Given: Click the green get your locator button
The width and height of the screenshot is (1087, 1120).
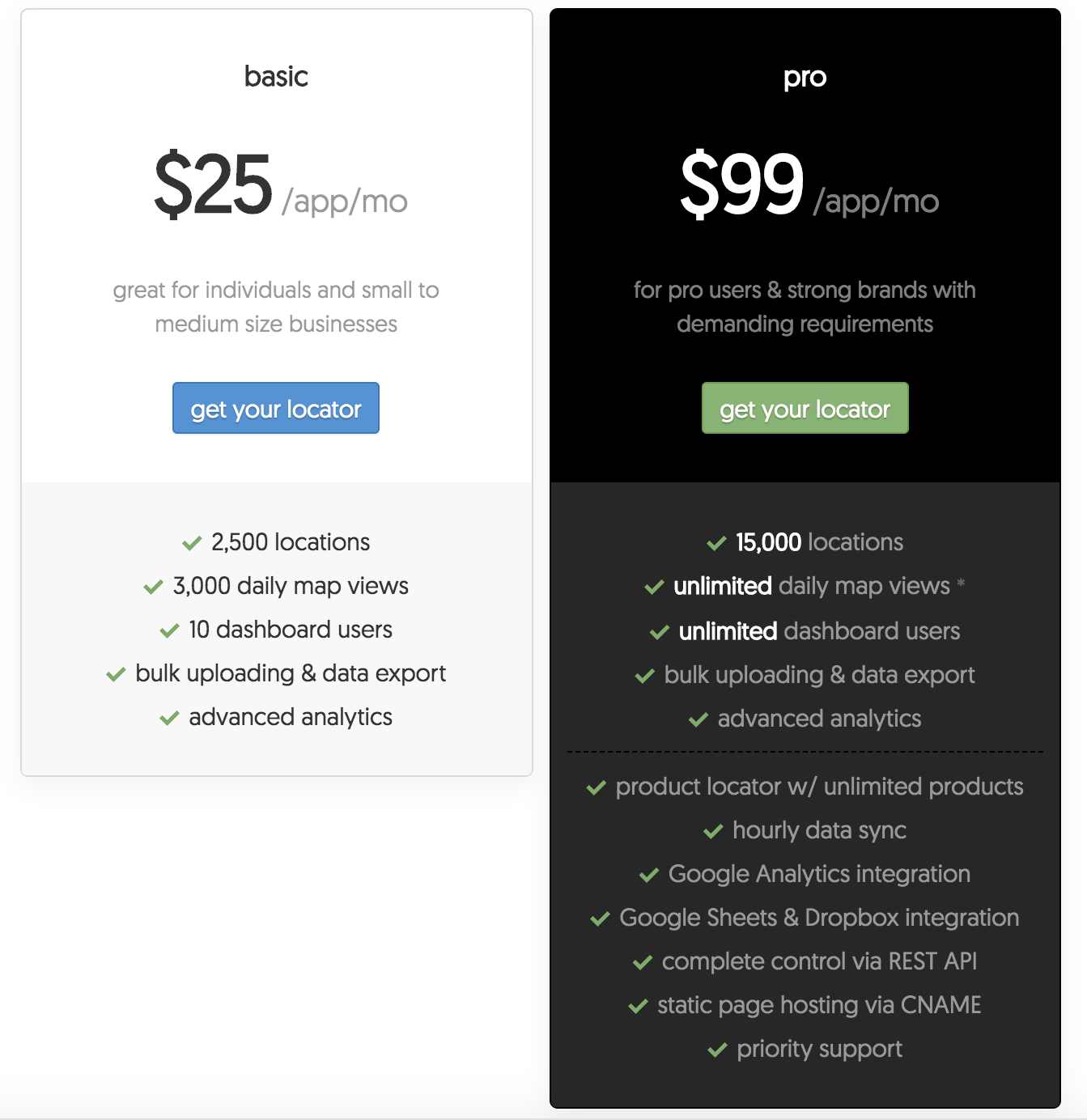Looking at the screenshot, I should 805,408.
